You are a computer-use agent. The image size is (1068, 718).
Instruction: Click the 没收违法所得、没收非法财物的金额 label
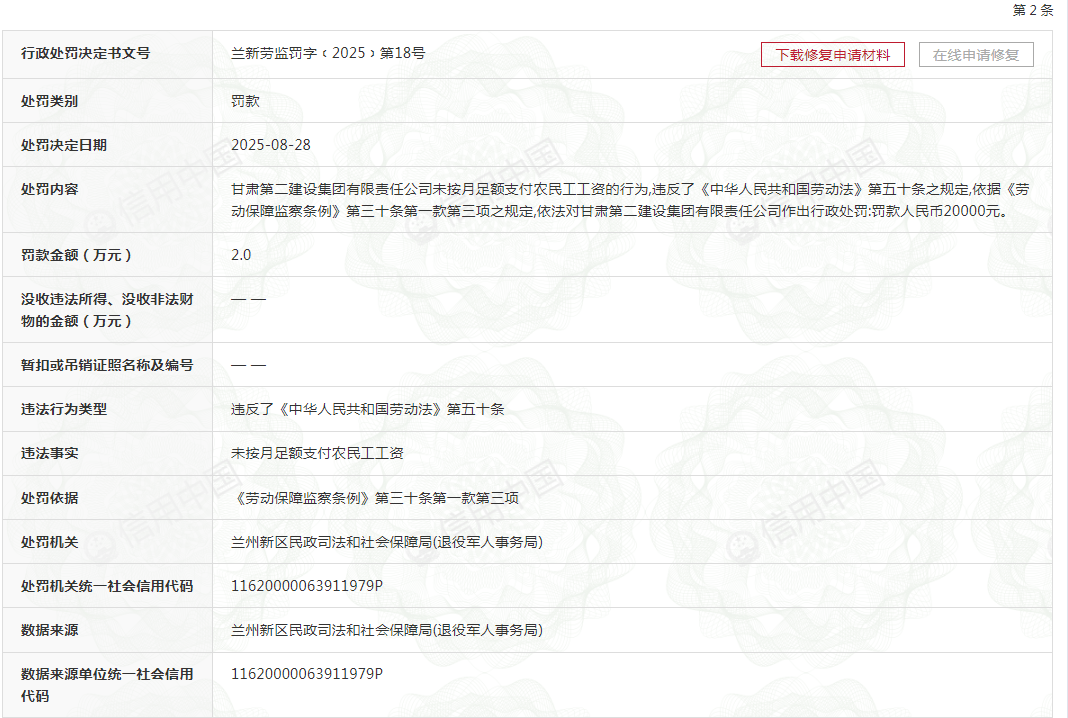tap(107, 310)
